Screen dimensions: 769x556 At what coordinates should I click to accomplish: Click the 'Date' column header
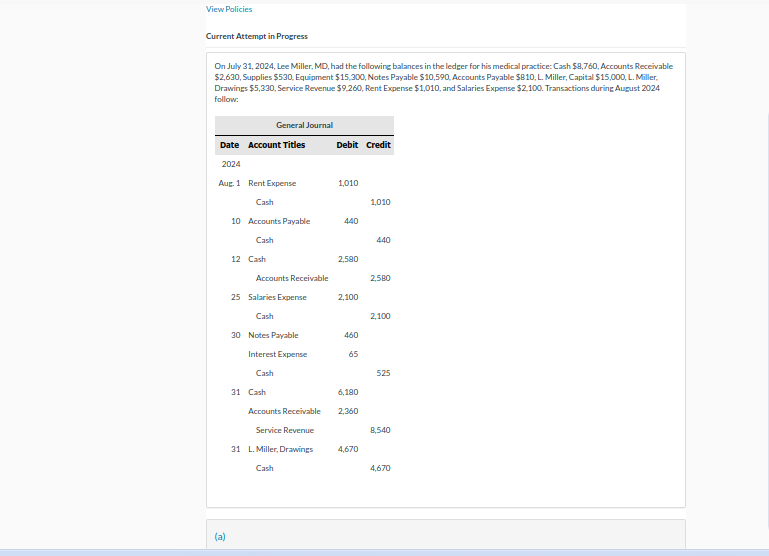(230, 145)
